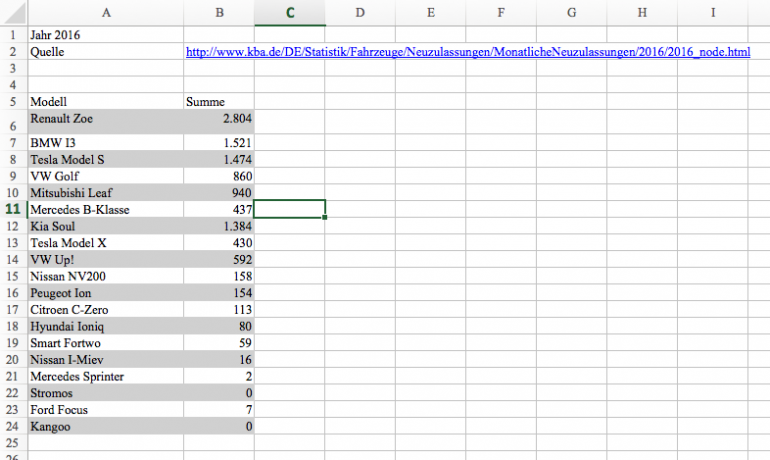Select the 'BMW I3' cell
This screenshot has height=460, width=770.
[106, 143]
